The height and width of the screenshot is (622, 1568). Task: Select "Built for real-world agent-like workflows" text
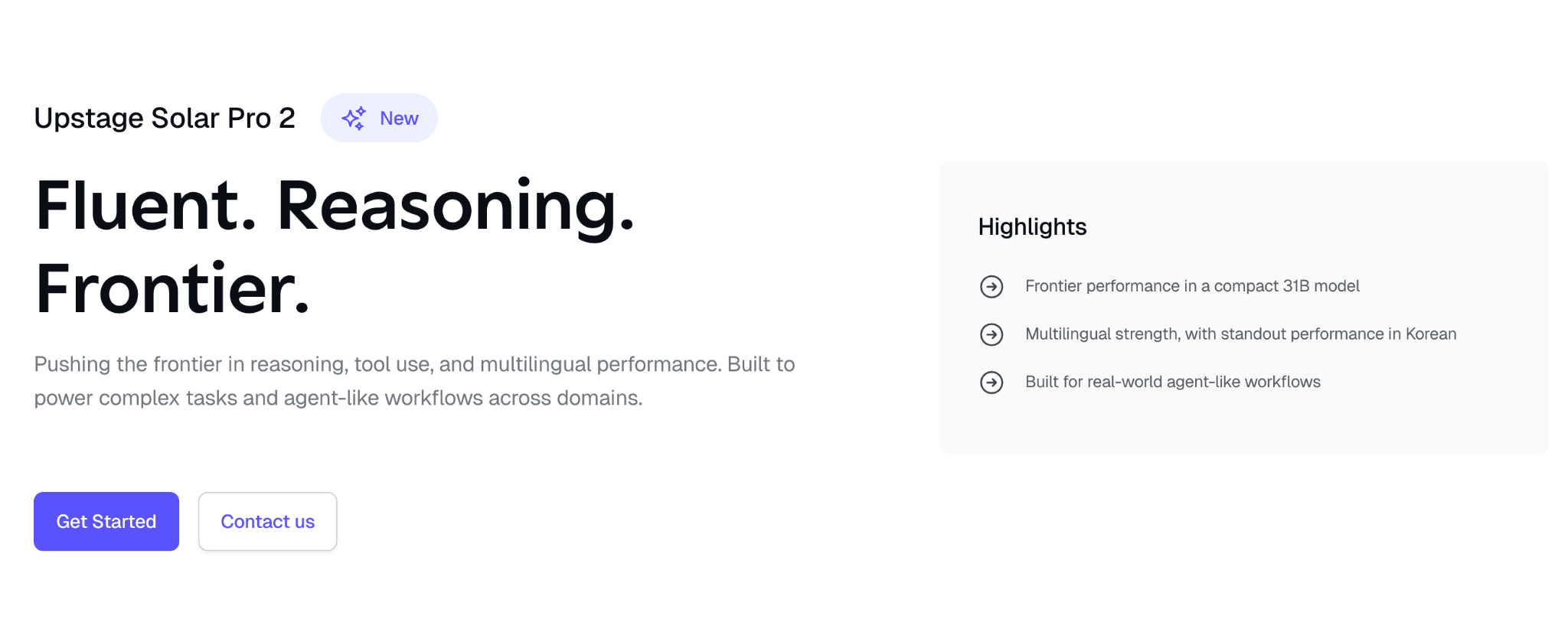click(x=1172, y=382)
